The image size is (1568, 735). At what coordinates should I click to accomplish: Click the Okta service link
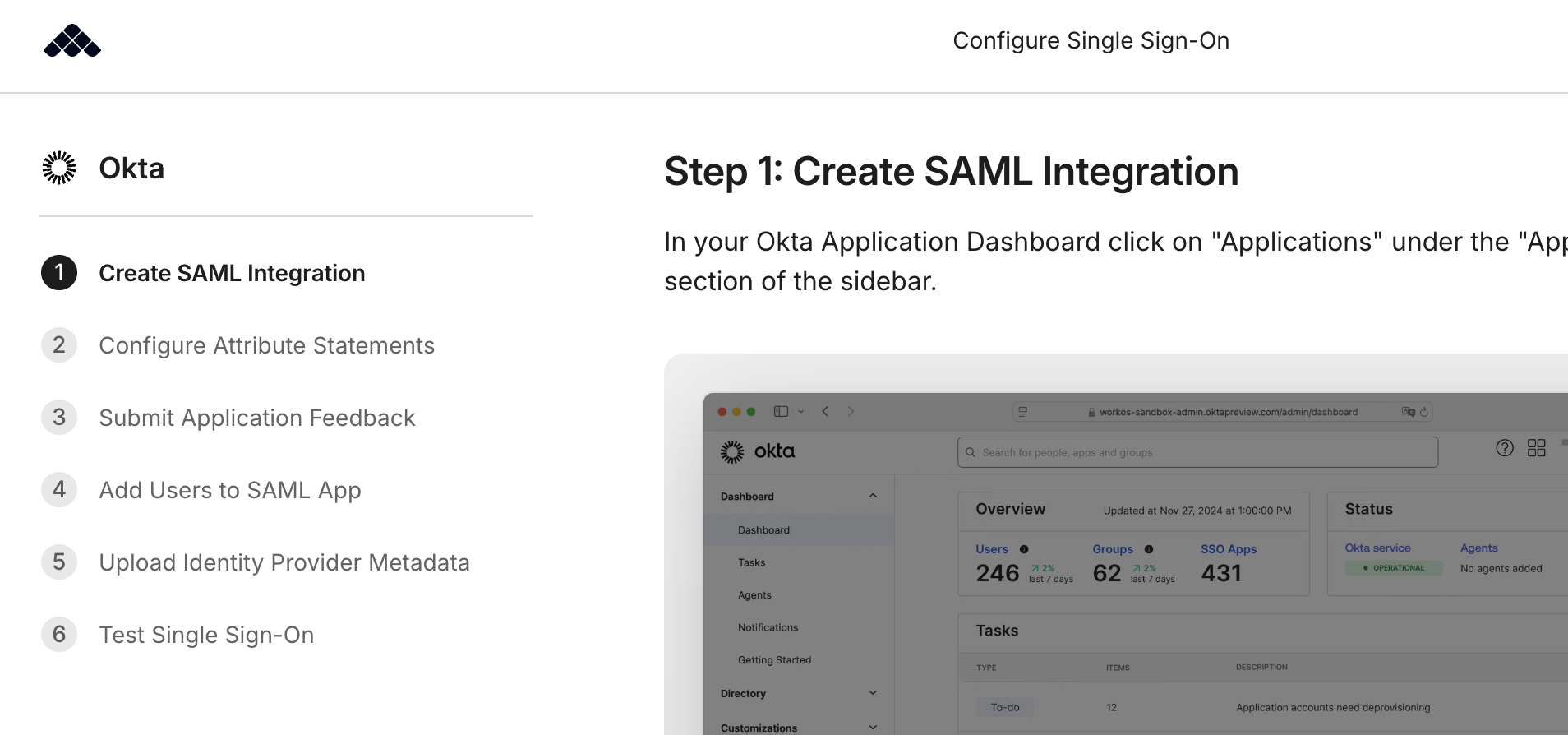coord(1377,548)
